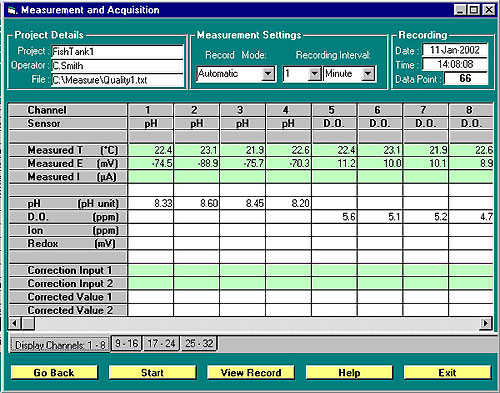Click the -70.3 Measured E cell
Viewport: 500px width, 393px height.
pyautogui.click(x=288, y=163)
